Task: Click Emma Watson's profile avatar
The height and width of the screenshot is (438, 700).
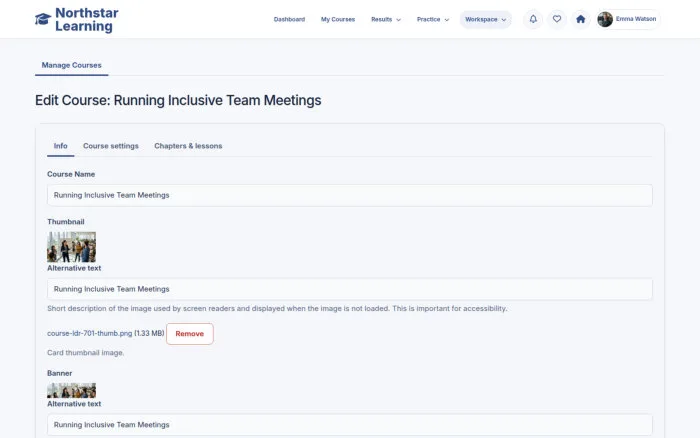Action: tap(605, 19)
